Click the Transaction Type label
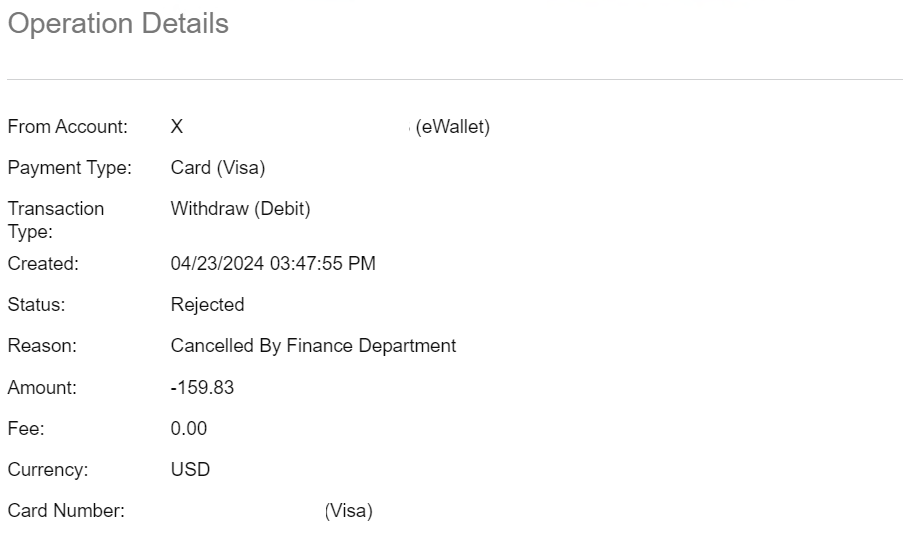The image size is (903, 540). point(56,220)
